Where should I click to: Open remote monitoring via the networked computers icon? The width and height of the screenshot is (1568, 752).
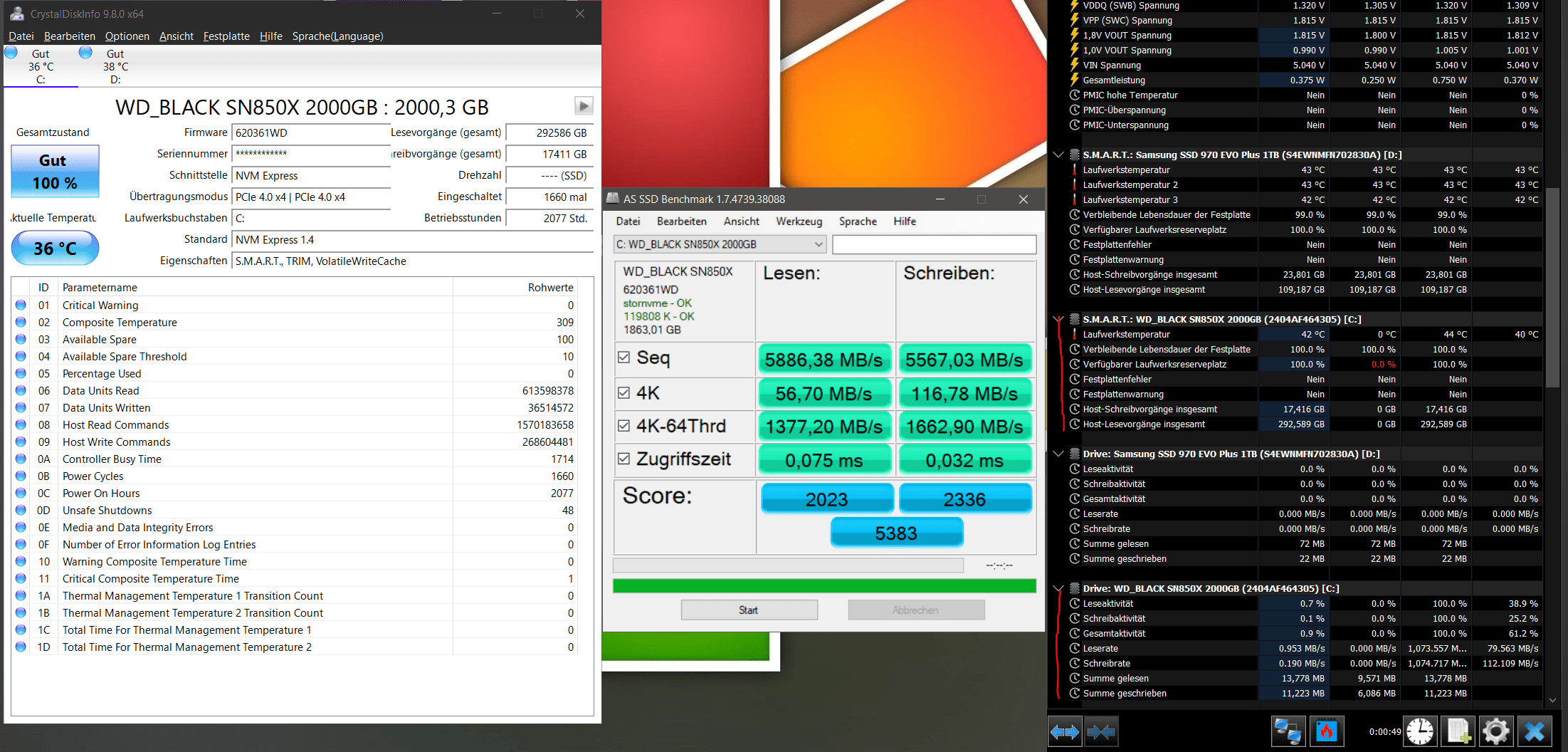coord(1288,731)
